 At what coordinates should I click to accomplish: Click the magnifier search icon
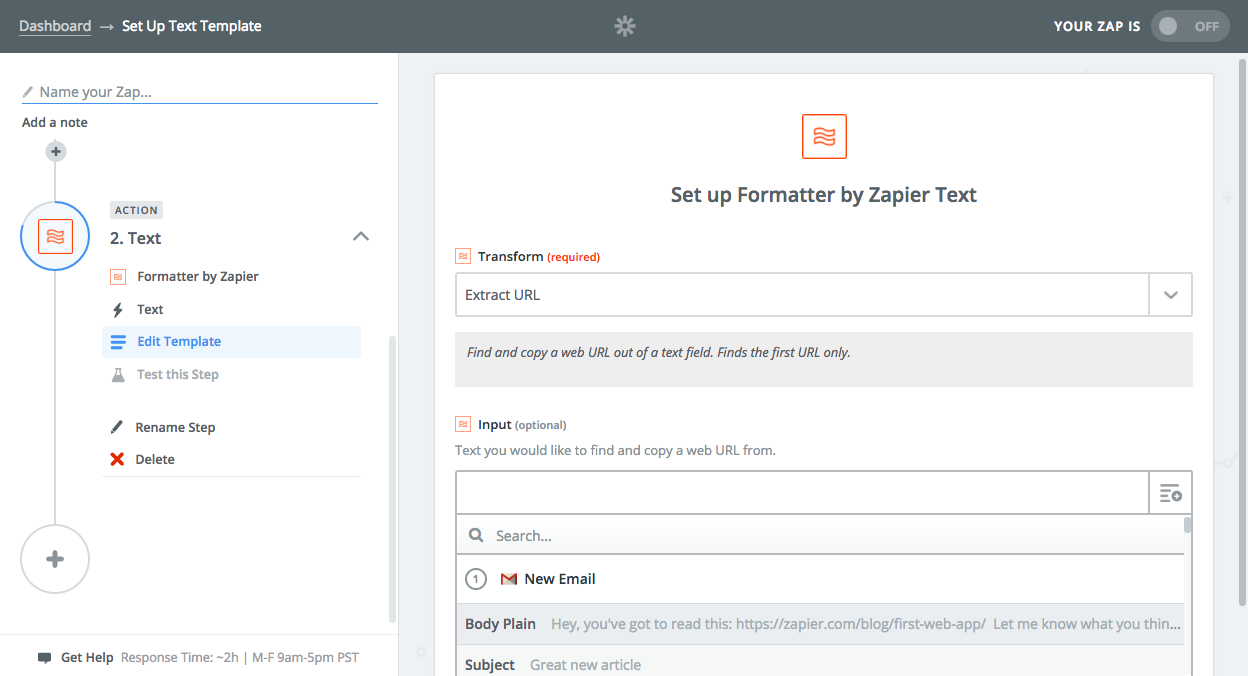[x=476, y=536]
